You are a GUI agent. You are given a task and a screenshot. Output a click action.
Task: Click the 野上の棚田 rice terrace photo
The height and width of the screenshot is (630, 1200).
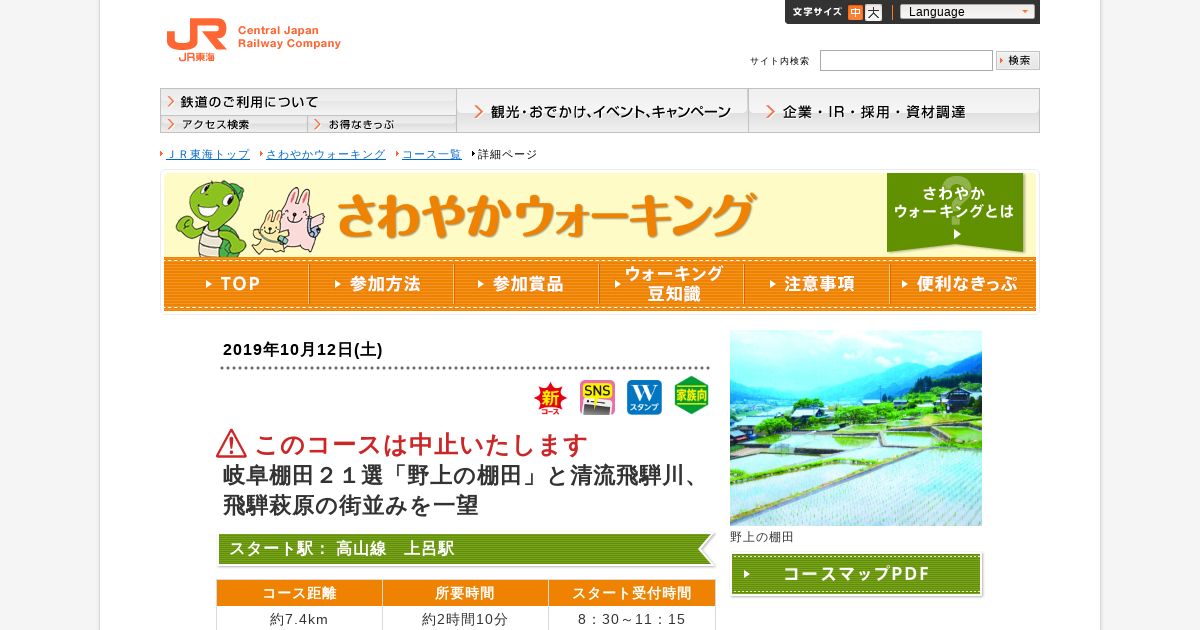click(856, 428)
